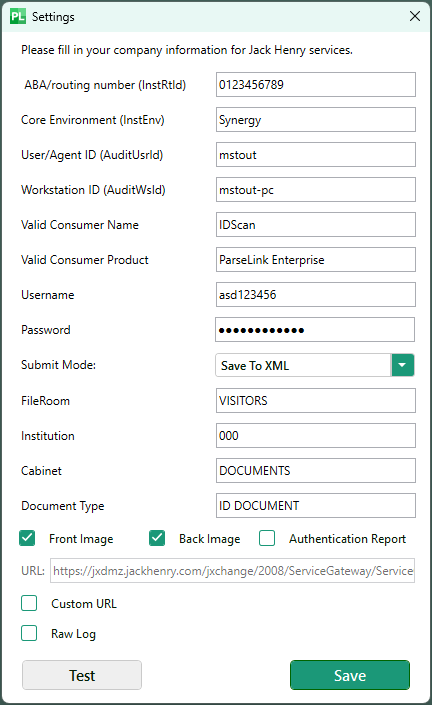The image size is (432, 705).
Task: Enable the Custom URL checkbox
Action: (x=29, y=603)
